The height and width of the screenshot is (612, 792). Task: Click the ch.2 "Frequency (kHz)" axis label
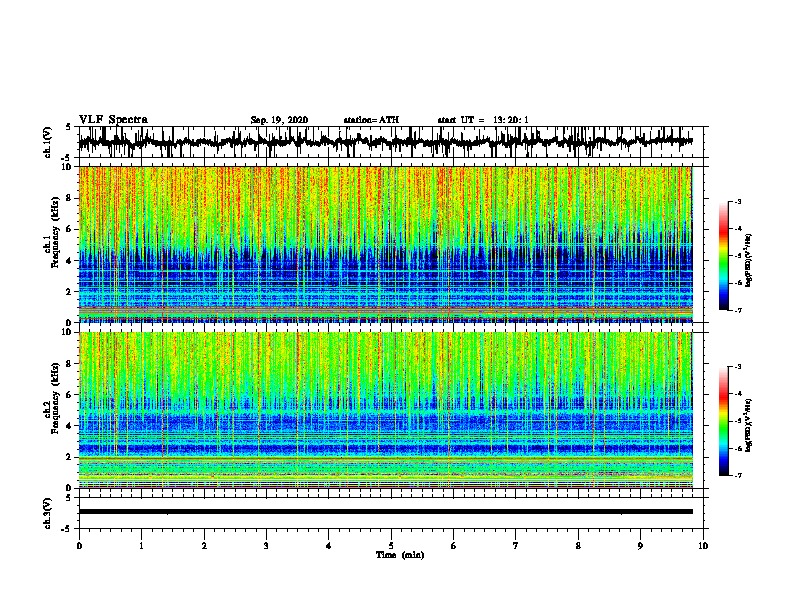click(56, 398)
